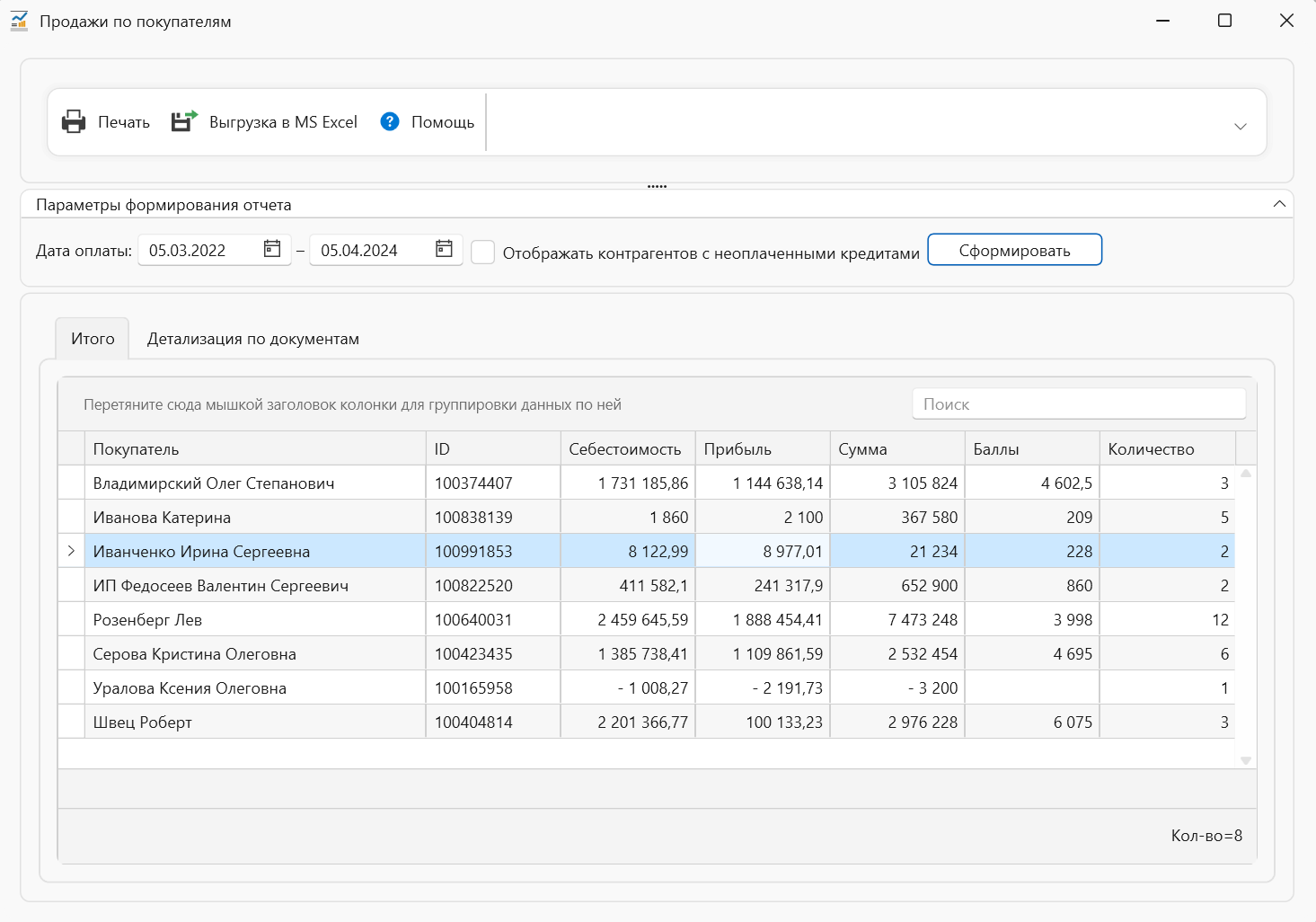The height and width of the screenshot is (922, 1316).
Task: Click the table scrollbar down arrow
Action: tap(1246, 760)
